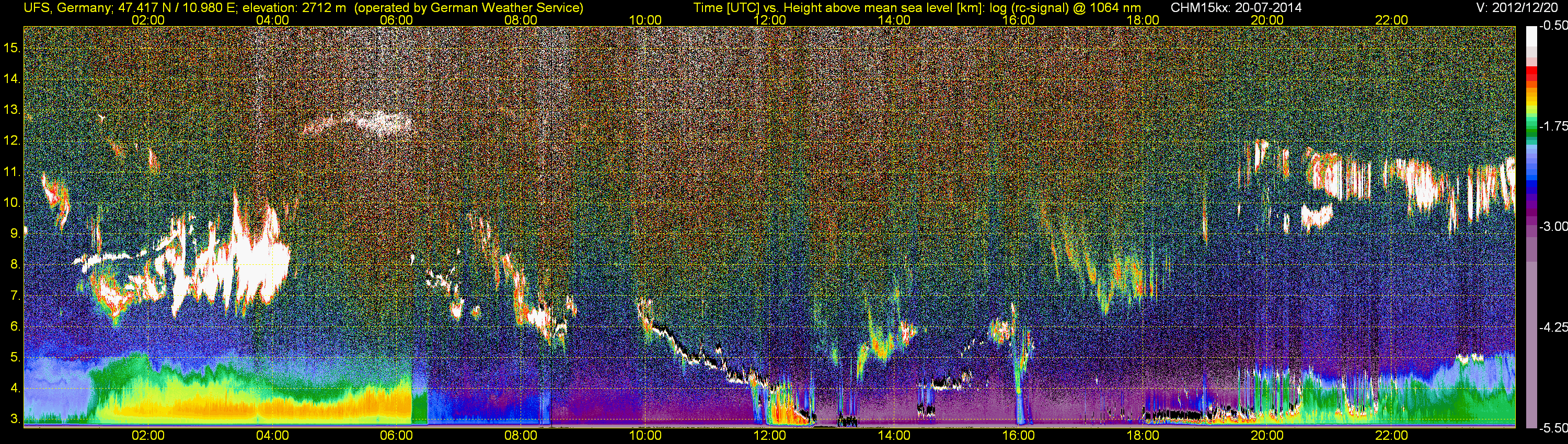1568x444 pixels.
Task: Click the '20:00' label on the top time axis
Action: [1267, 20]
